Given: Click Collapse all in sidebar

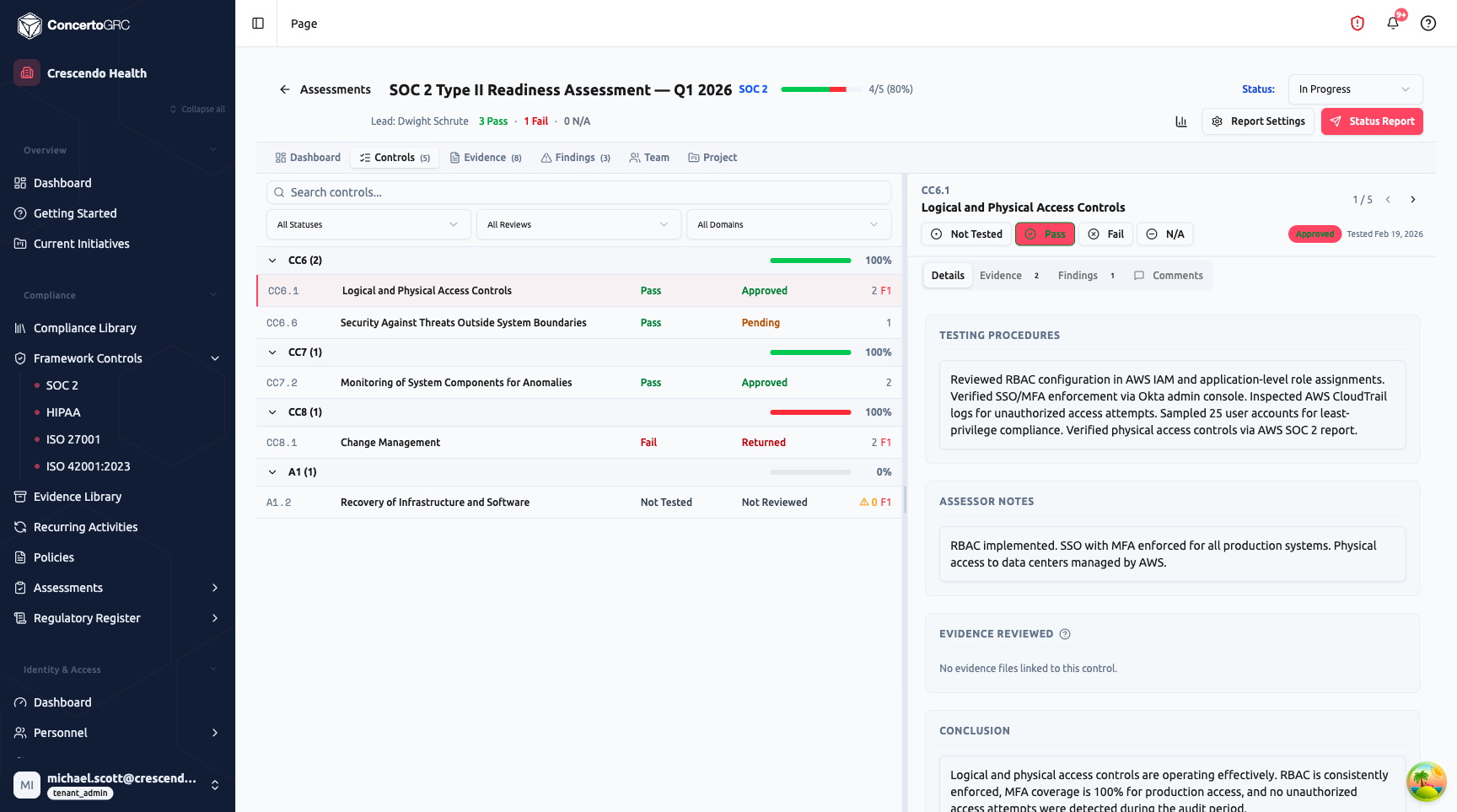Looking at the screenshot, I should [x=197, y=109].
